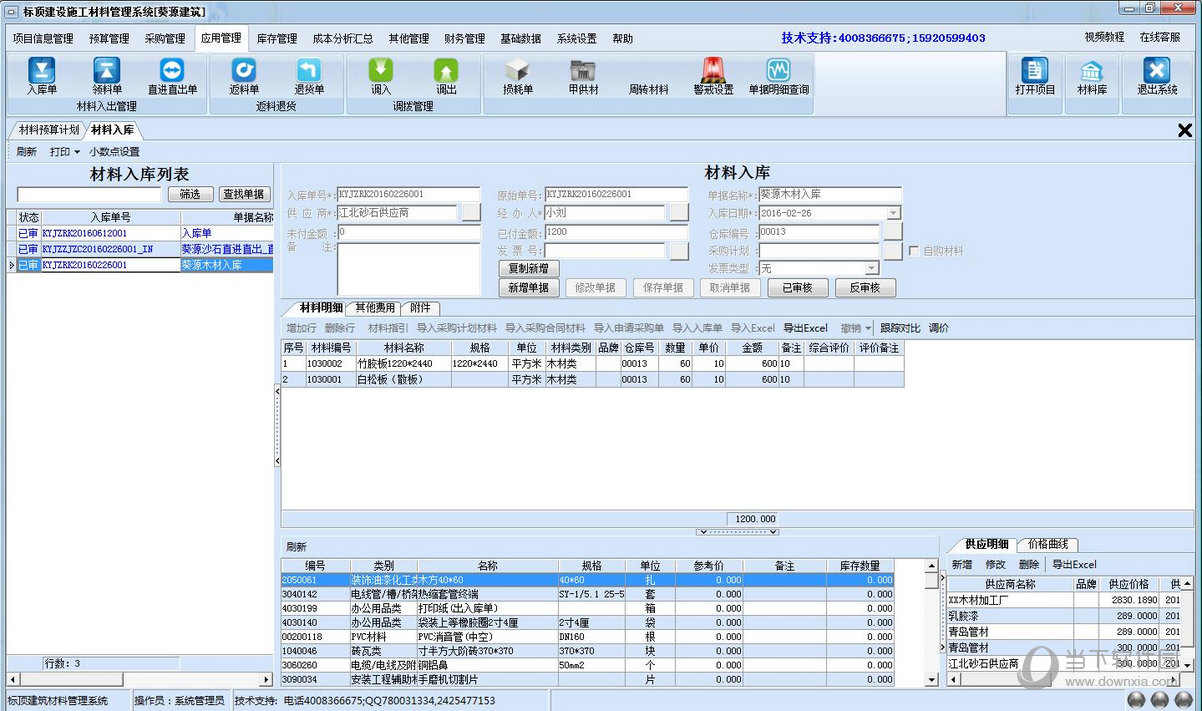Open the 入库单 toolbar icon
This screenshot has height=711, width=1202.
pyautogui.click(x=42, y=77)
